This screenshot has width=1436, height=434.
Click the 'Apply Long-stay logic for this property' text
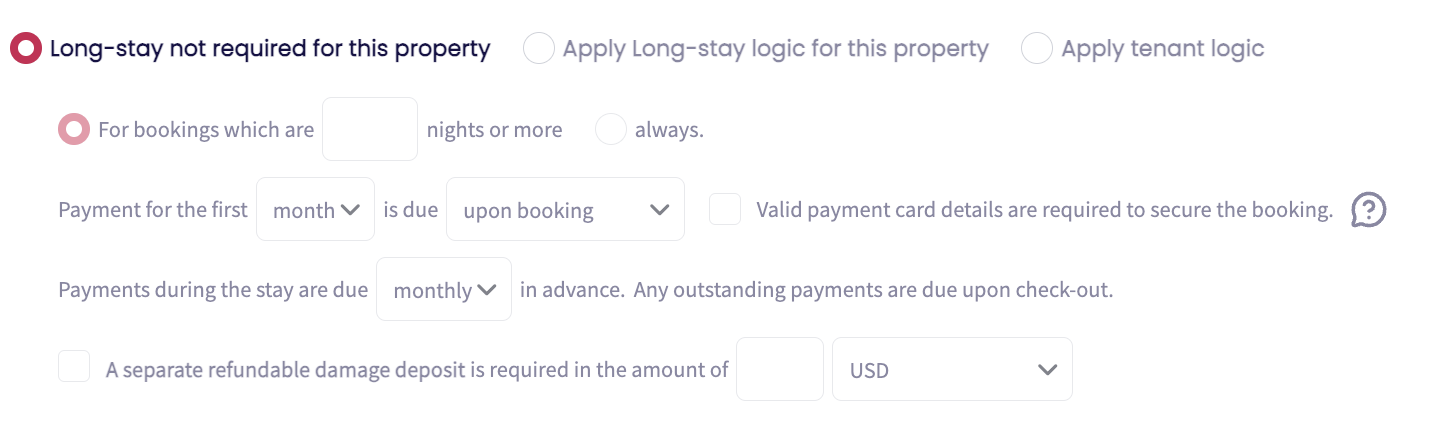click(775, 48)
